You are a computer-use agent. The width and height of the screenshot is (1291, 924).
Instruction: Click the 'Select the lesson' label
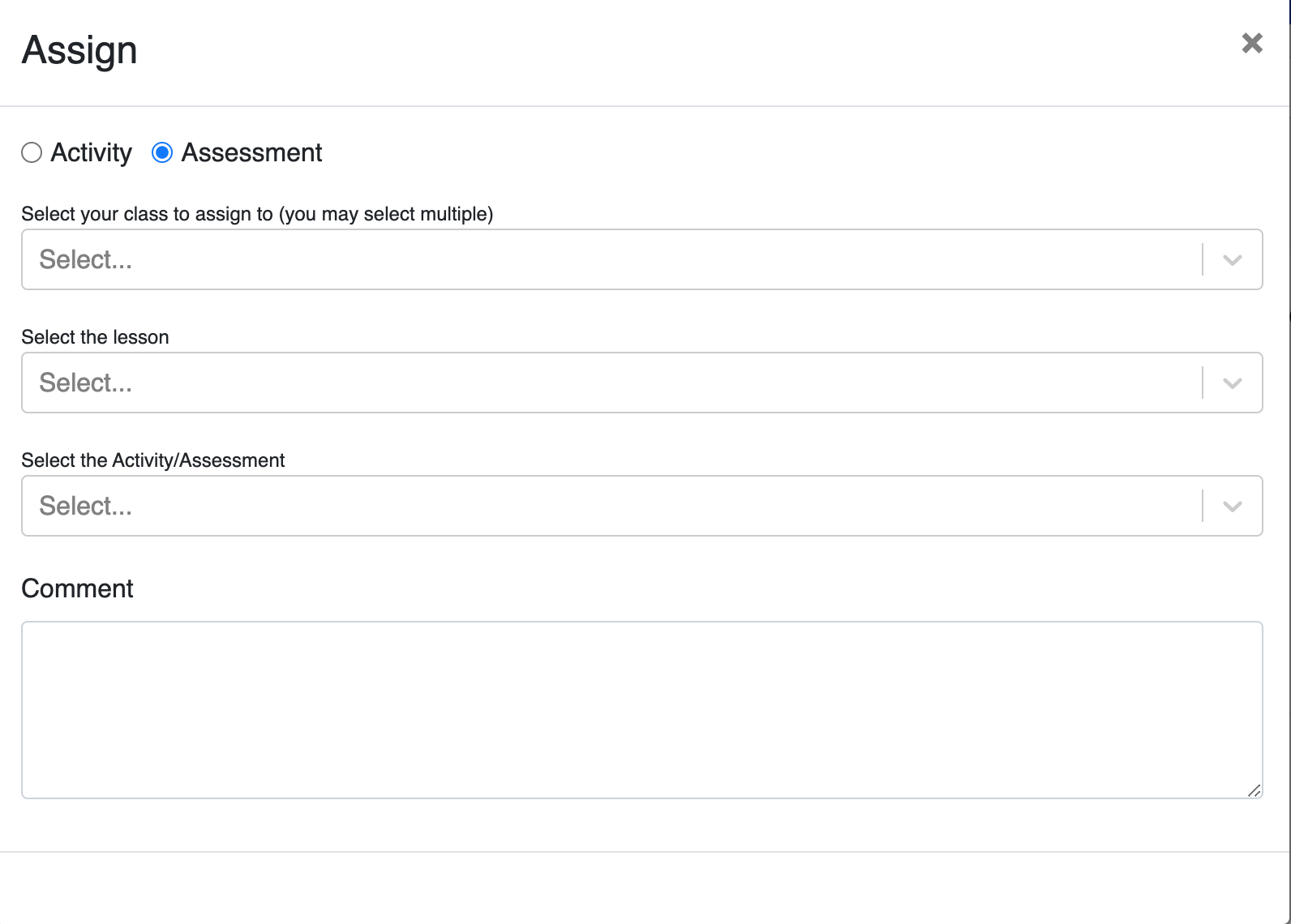[95, 337]
